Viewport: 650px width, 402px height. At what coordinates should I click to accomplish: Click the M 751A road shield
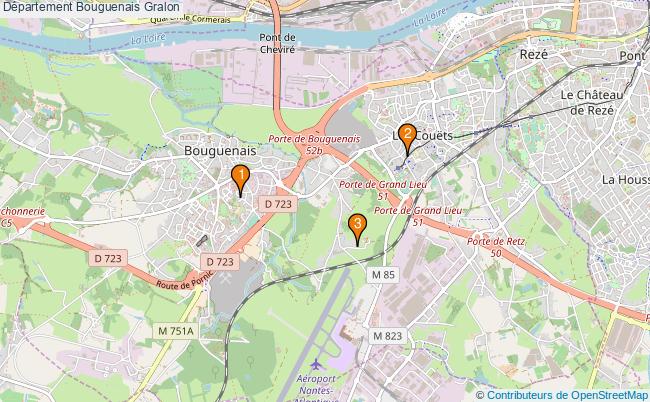(176, 331)
